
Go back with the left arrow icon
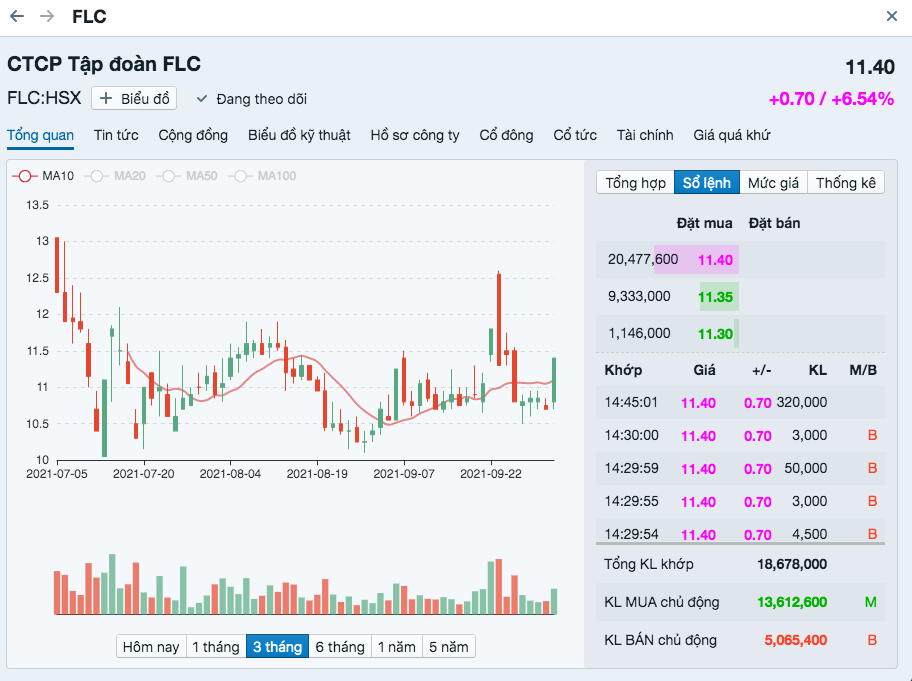(x=17, y=16)
